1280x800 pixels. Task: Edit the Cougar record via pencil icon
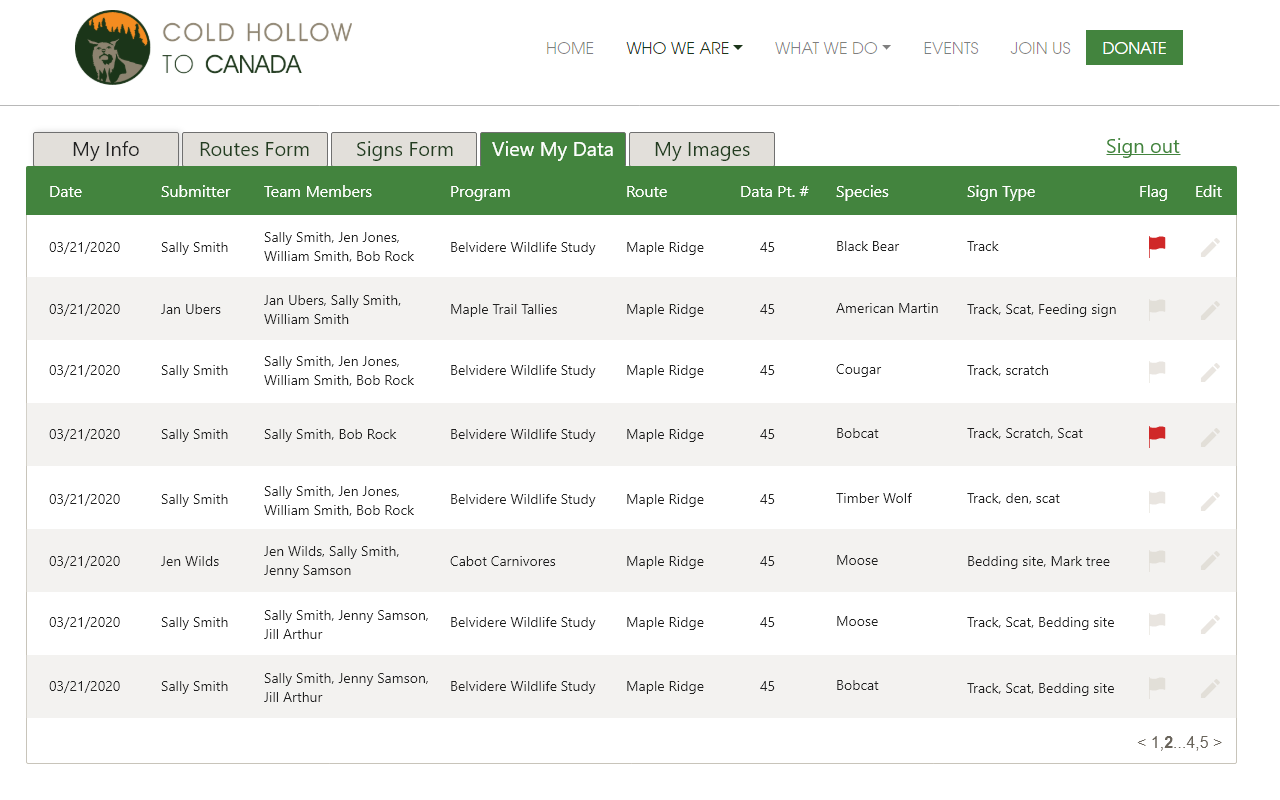tap(1210, 372)
